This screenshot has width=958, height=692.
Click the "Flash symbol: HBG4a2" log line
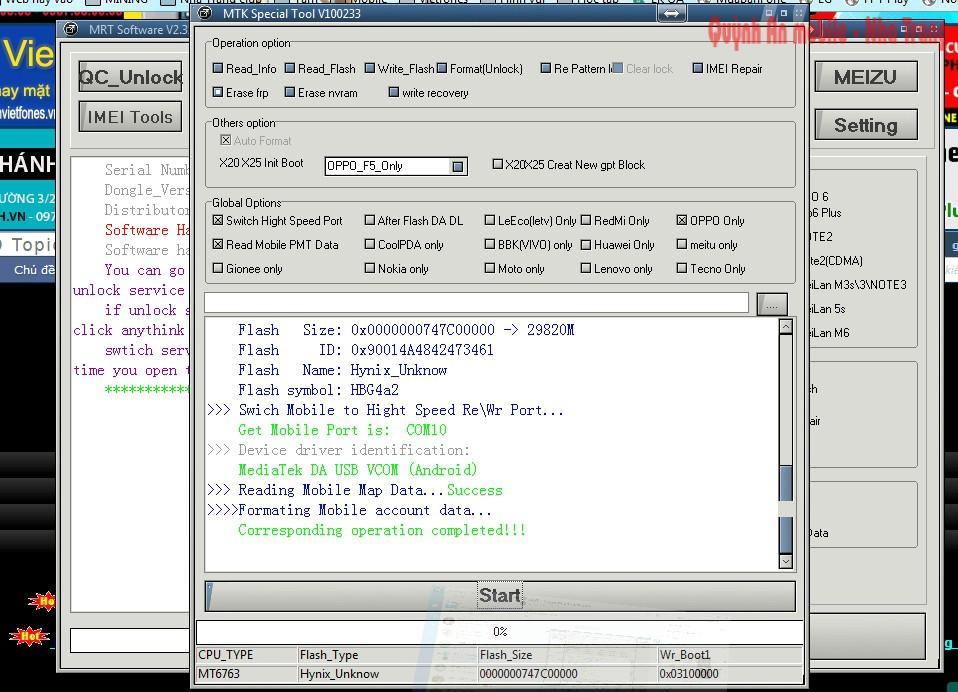coord(318,390)
